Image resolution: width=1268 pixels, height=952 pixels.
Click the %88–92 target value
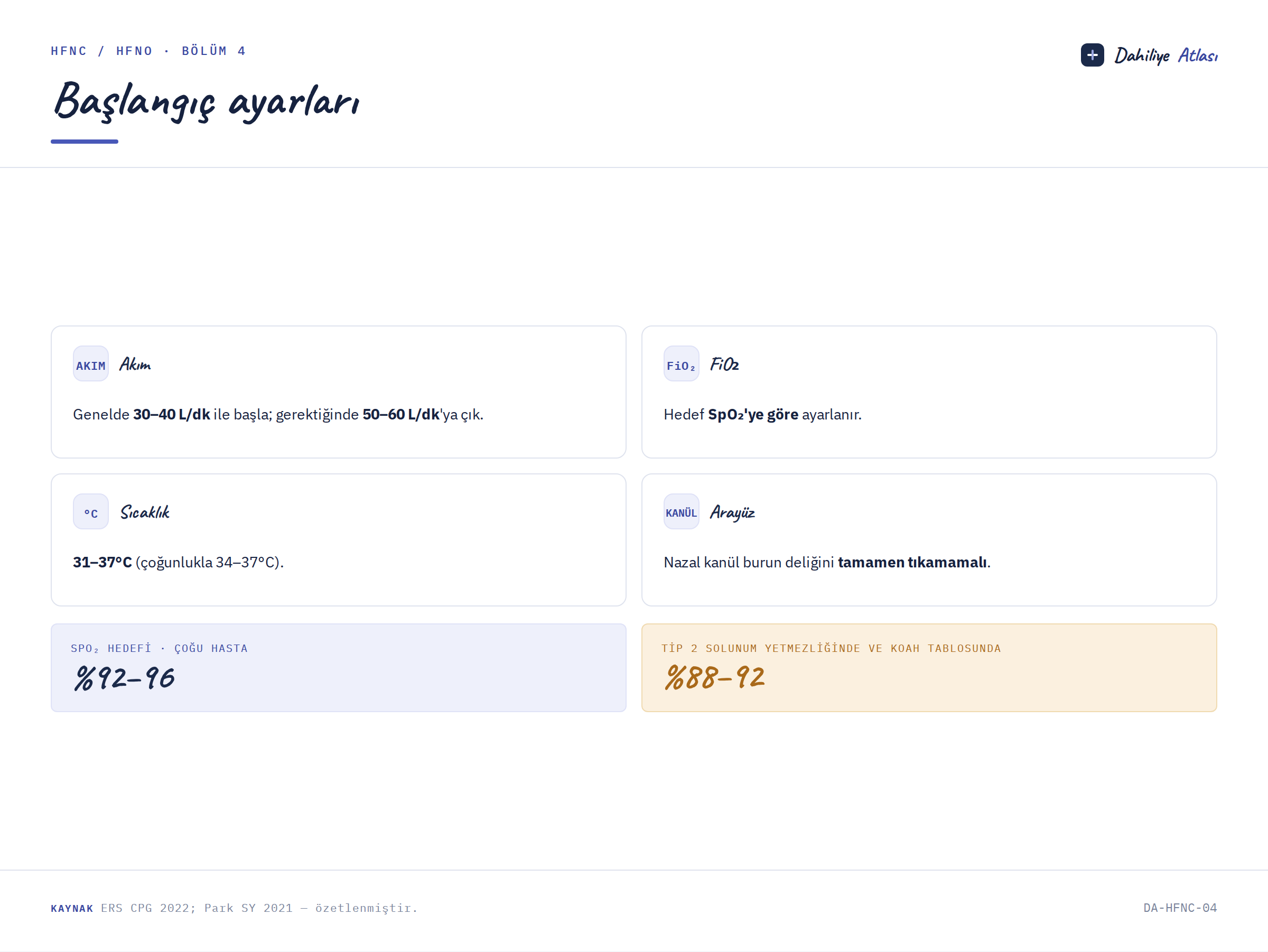(715, 677)
